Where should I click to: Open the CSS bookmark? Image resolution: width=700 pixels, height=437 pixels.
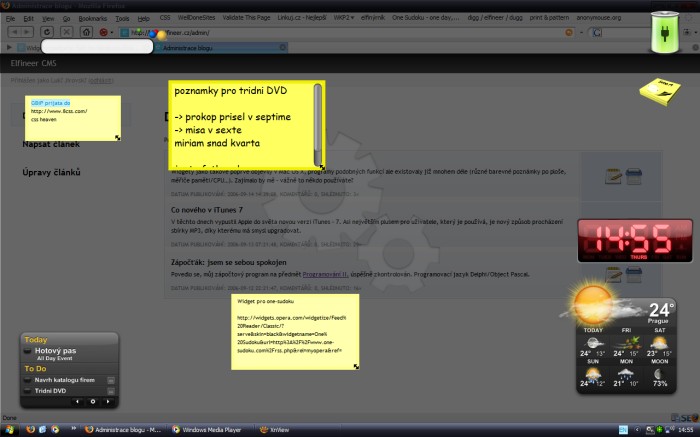[165, 18]
